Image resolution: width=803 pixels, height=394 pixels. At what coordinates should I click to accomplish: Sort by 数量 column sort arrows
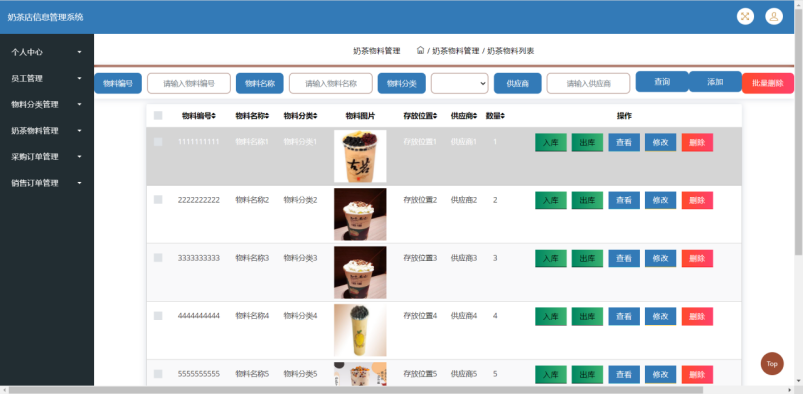coord(503,116)
